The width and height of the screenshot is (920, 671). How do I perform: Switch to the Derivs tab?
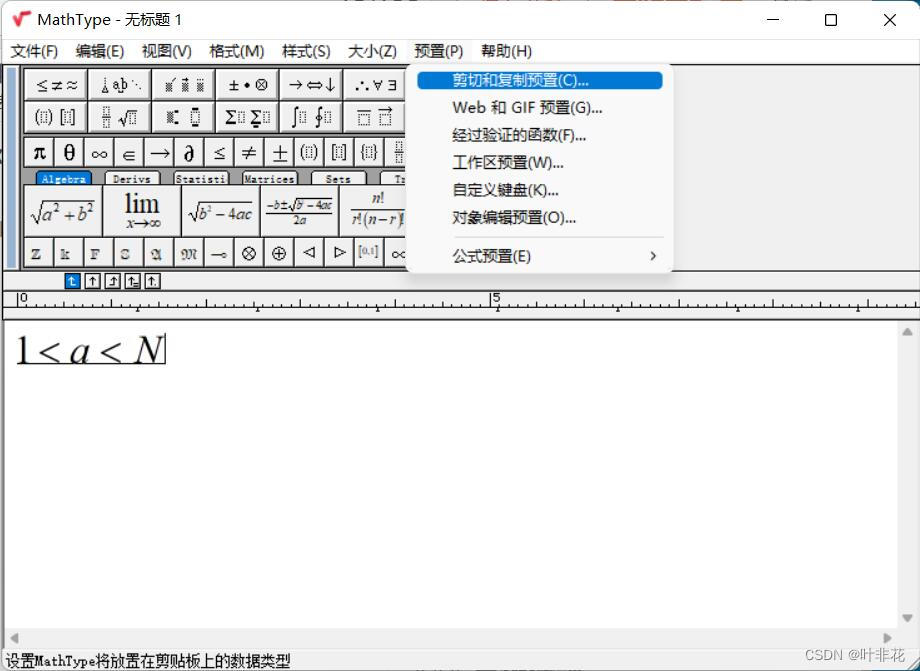pos(132,178)
